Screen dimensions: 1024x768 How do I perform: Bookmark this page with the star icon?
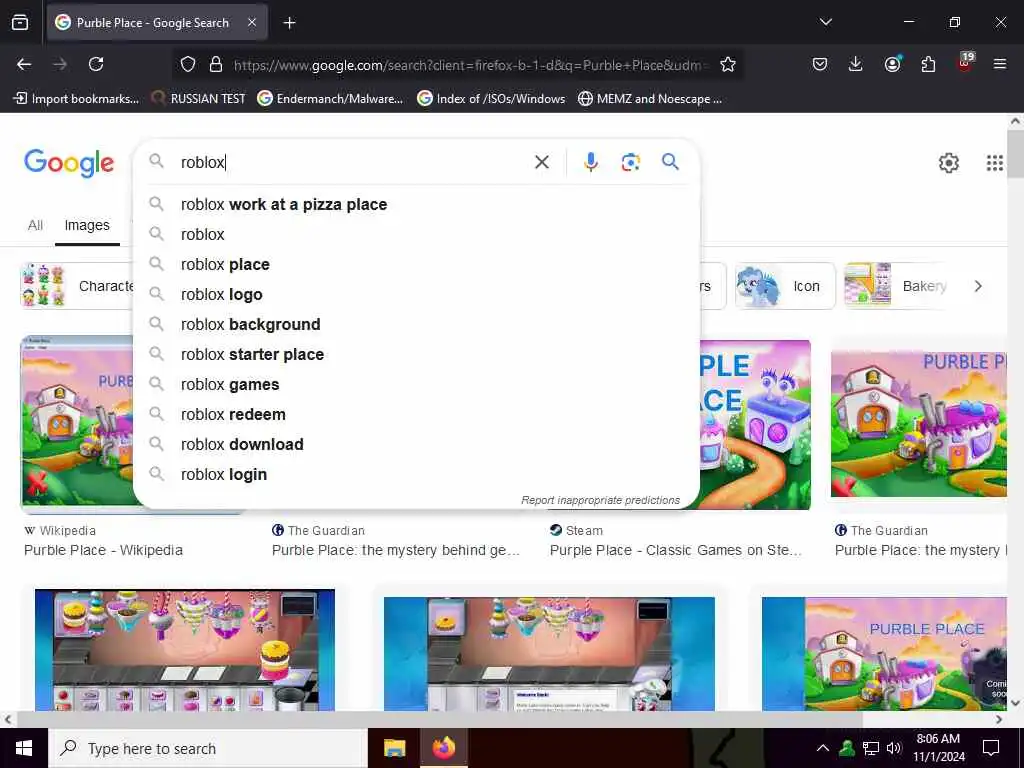pos(728,64)
